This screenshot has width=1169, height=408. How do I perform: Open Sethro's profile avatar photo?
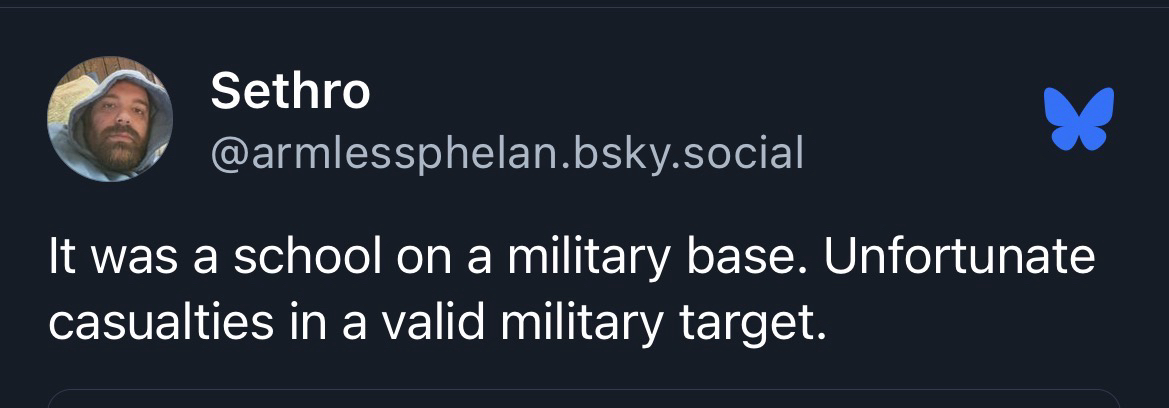click(109, 119)
